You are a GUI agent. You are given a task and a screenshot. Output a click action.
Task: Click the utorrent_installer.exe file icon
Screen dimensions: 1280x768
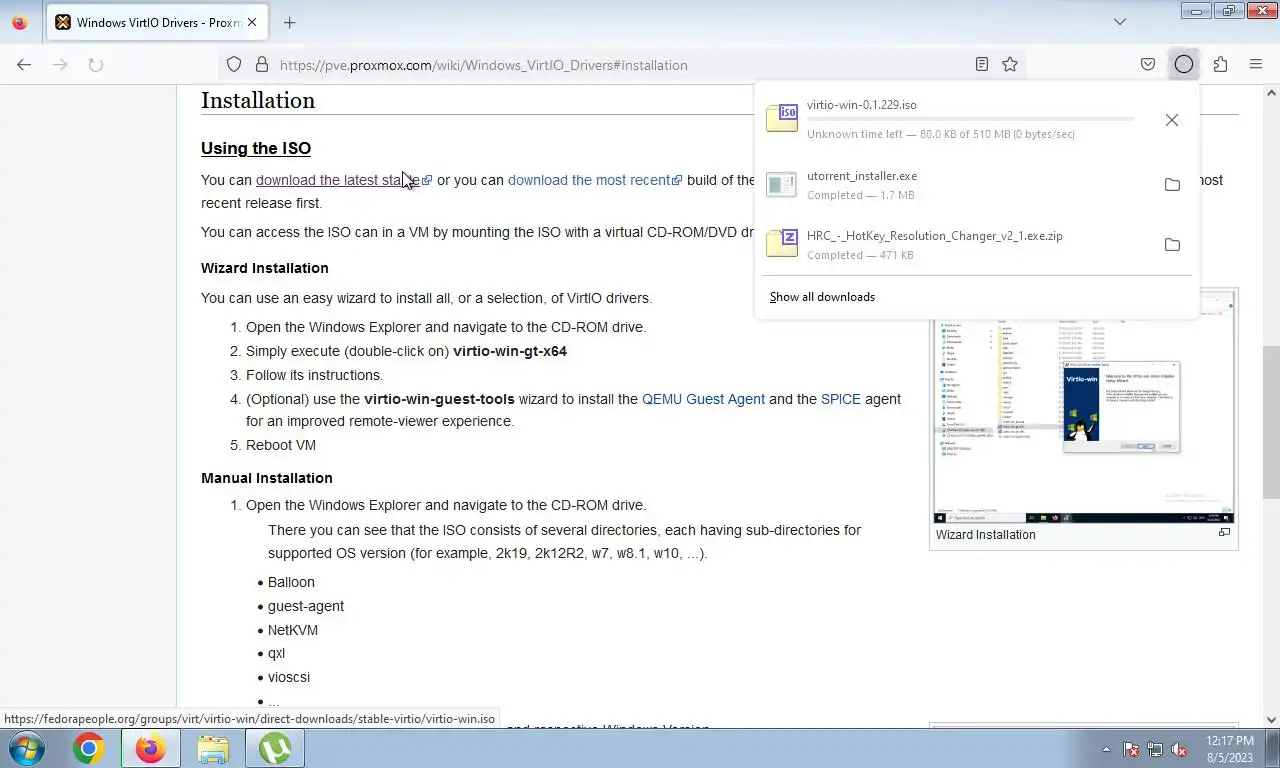[x=782, y=185]
